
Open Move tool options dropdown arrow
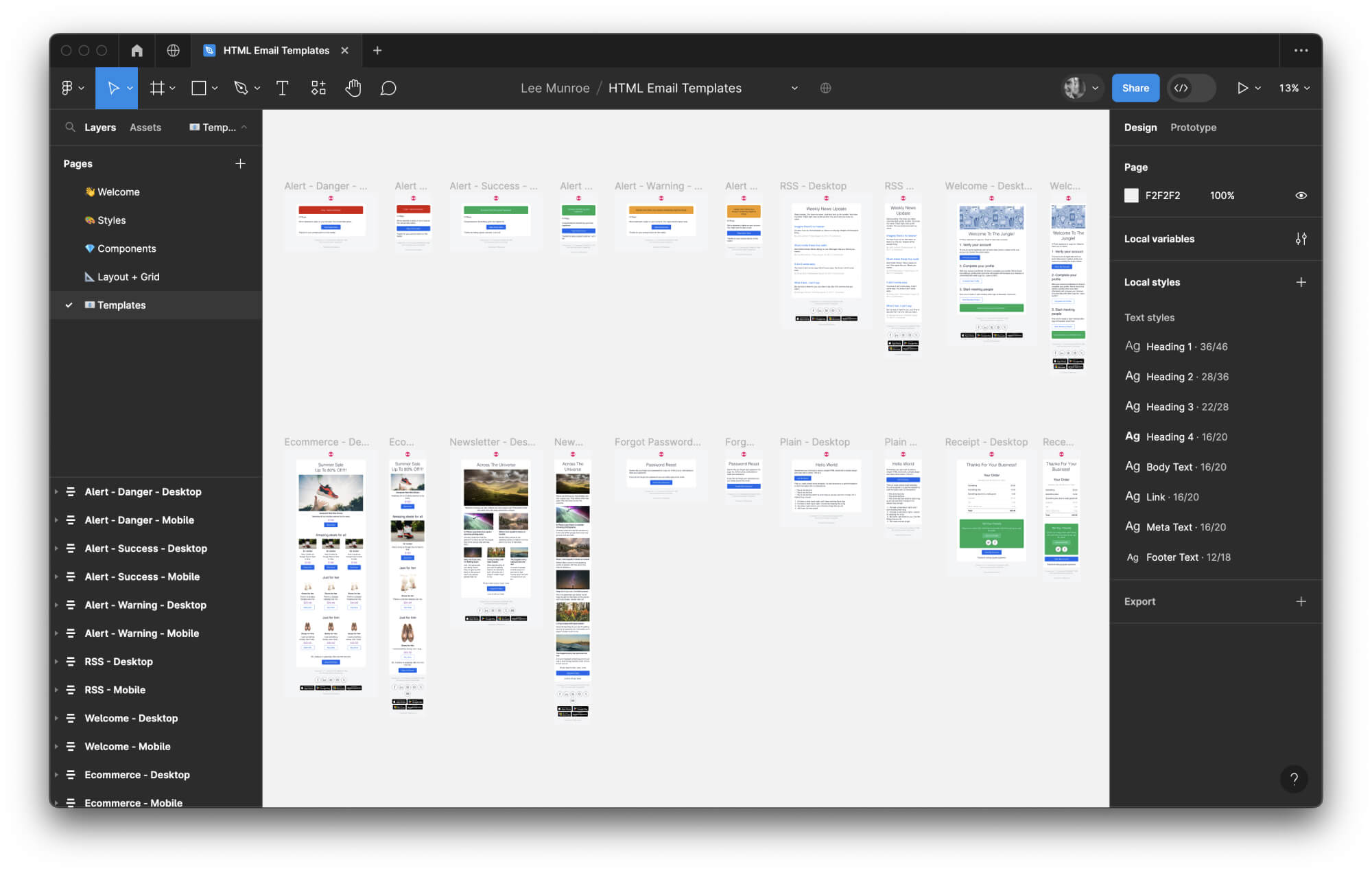coord(130,88)
